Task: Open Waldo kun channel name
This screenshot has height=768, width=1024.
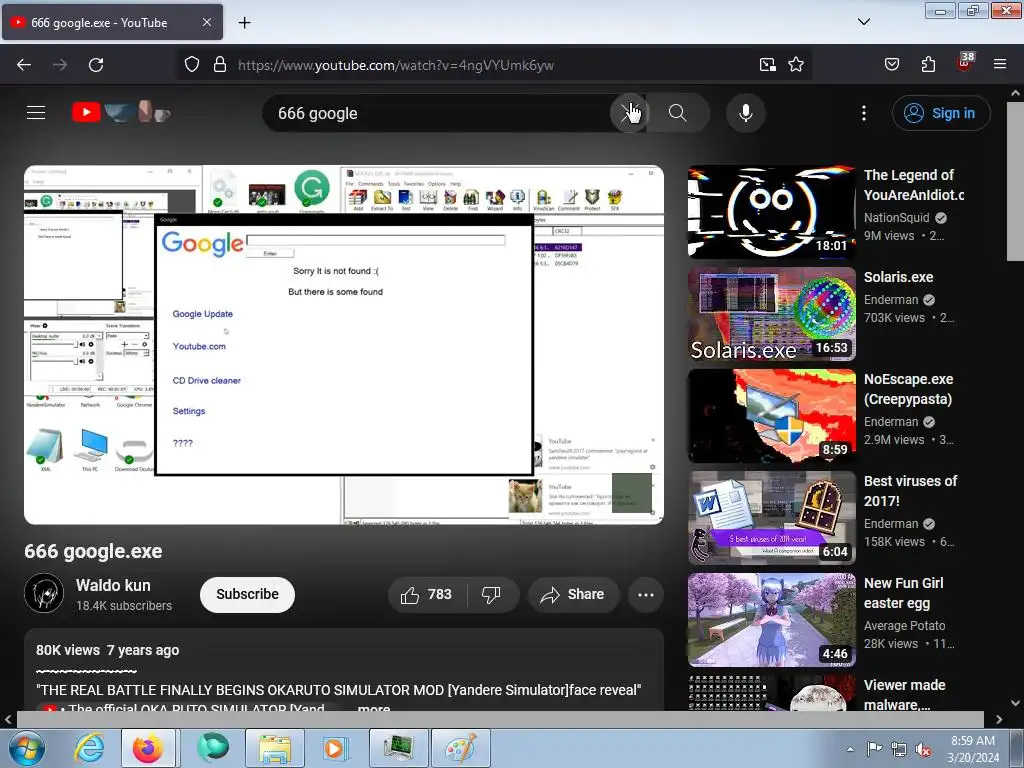Action: point(113,585)
